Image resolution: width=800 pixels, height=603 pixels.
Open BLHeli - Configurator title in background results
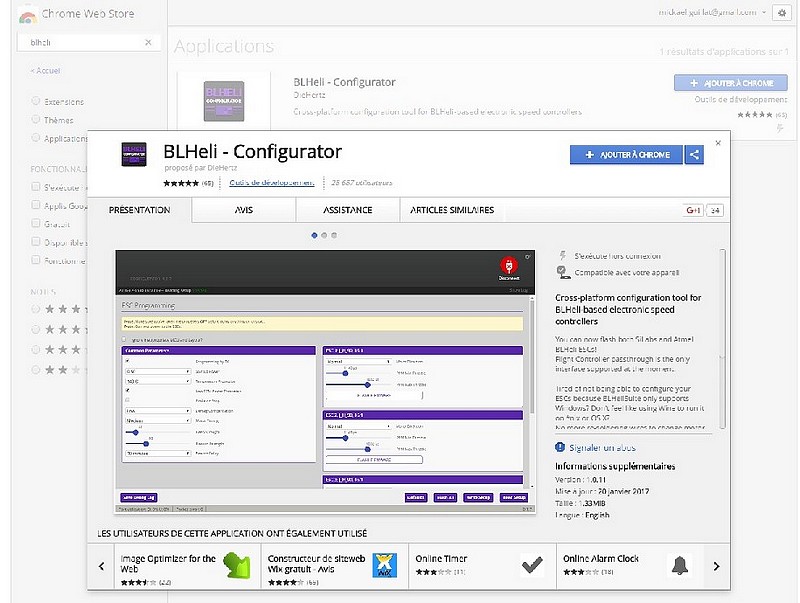[x=344, y=82]
